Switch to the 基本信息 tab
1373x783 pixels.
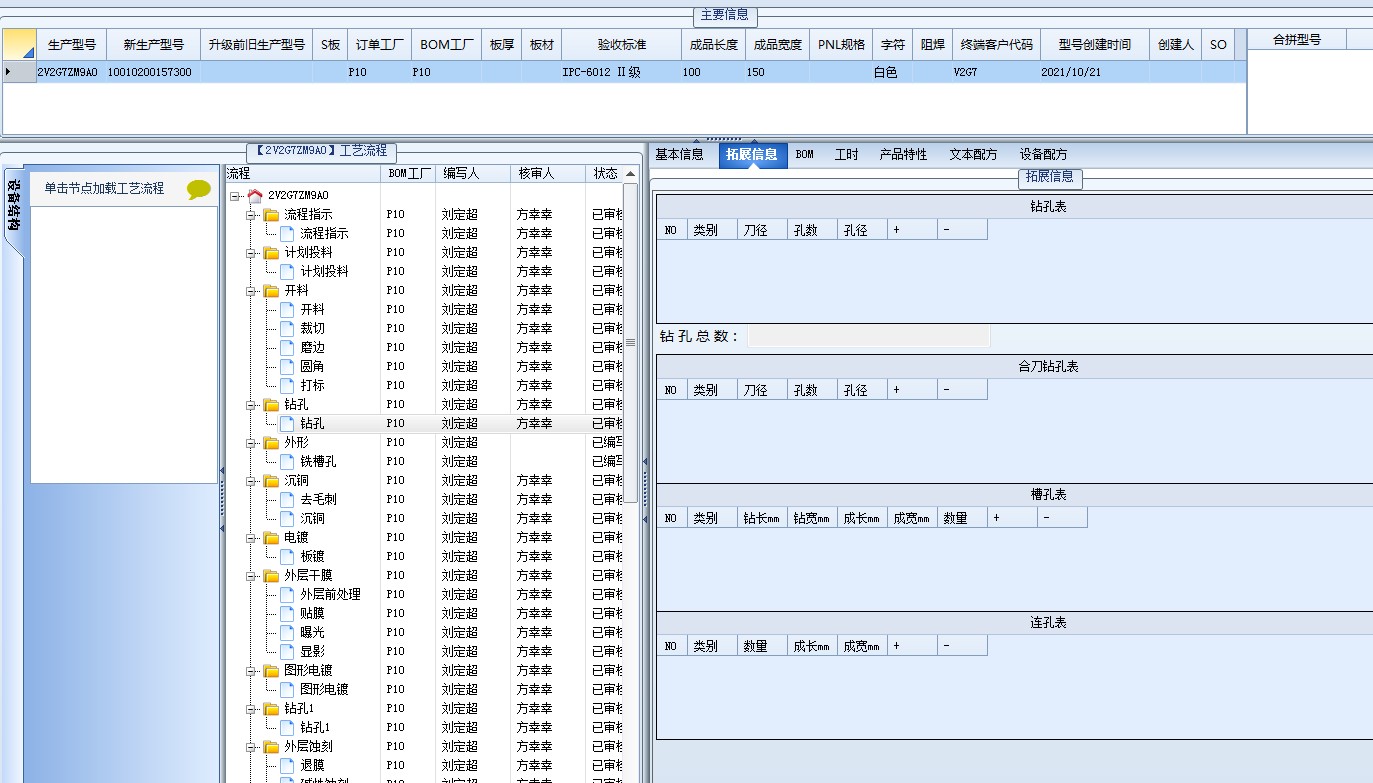tap(680, 155)
